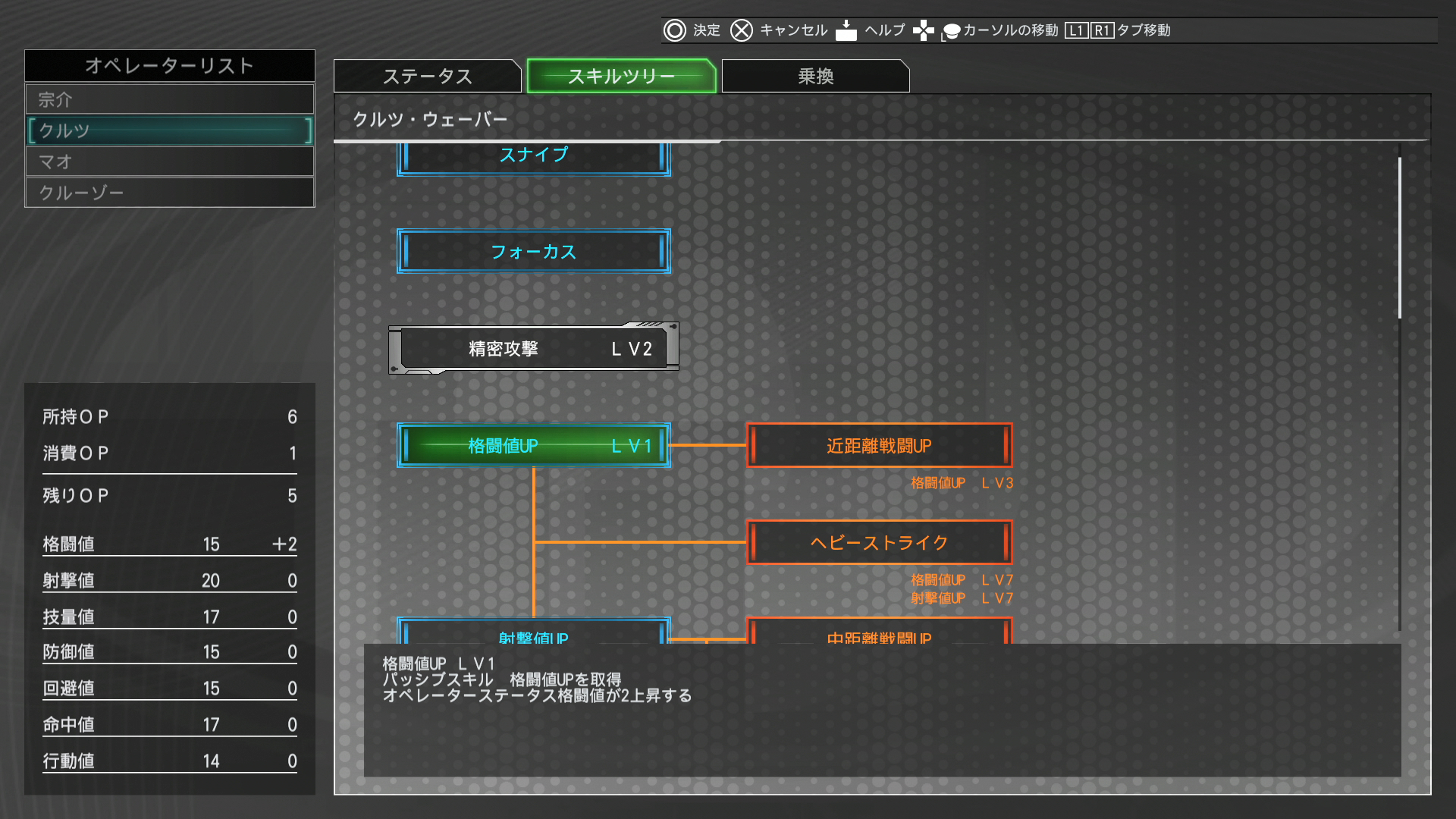1456x819 pixels.
Task: Select operator 宗介 in the list
Action: click(169, 99)
